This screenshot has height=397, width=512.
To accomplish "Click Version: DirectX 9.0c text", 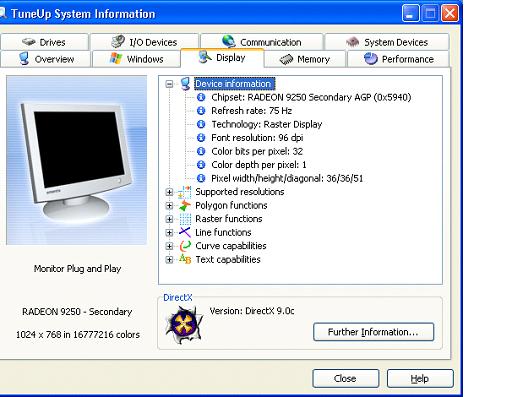I will tap(252, 311).
